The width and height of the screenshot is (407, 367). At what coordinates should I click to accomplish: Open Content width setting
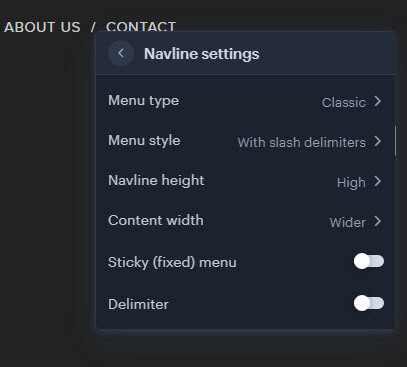click(245, 221)
